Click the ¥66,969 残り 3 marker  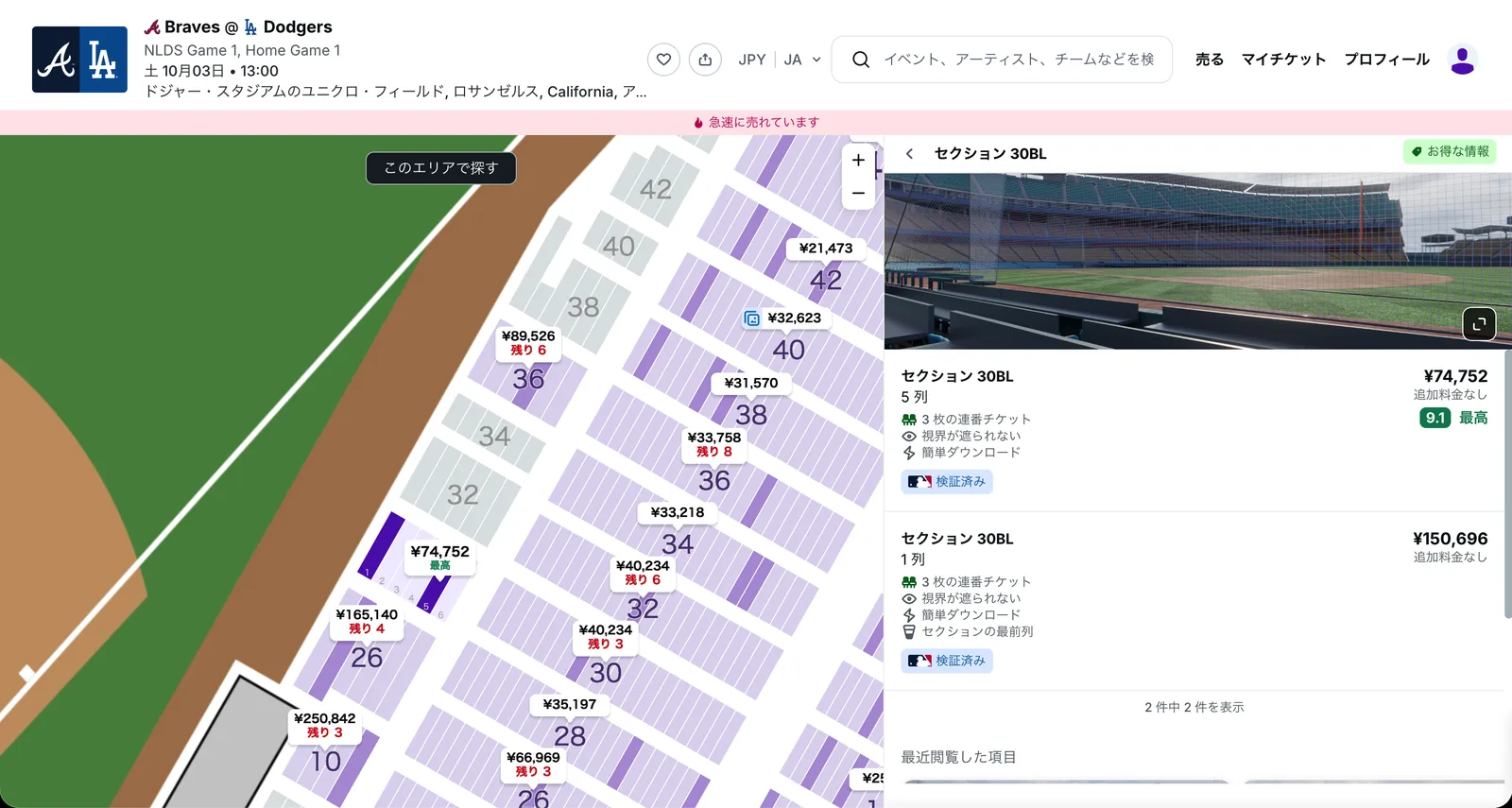(533, 764)
